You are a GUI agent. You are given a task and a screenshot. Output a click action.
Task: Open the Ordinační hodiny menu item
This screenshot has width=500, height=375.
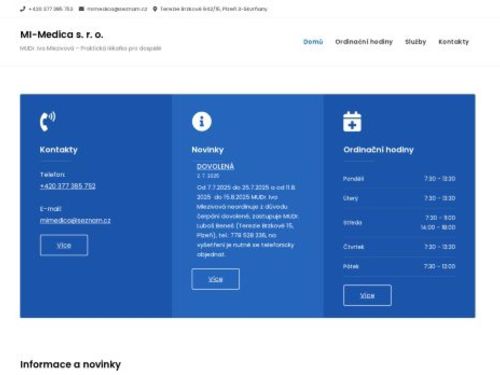click(364, 42)
